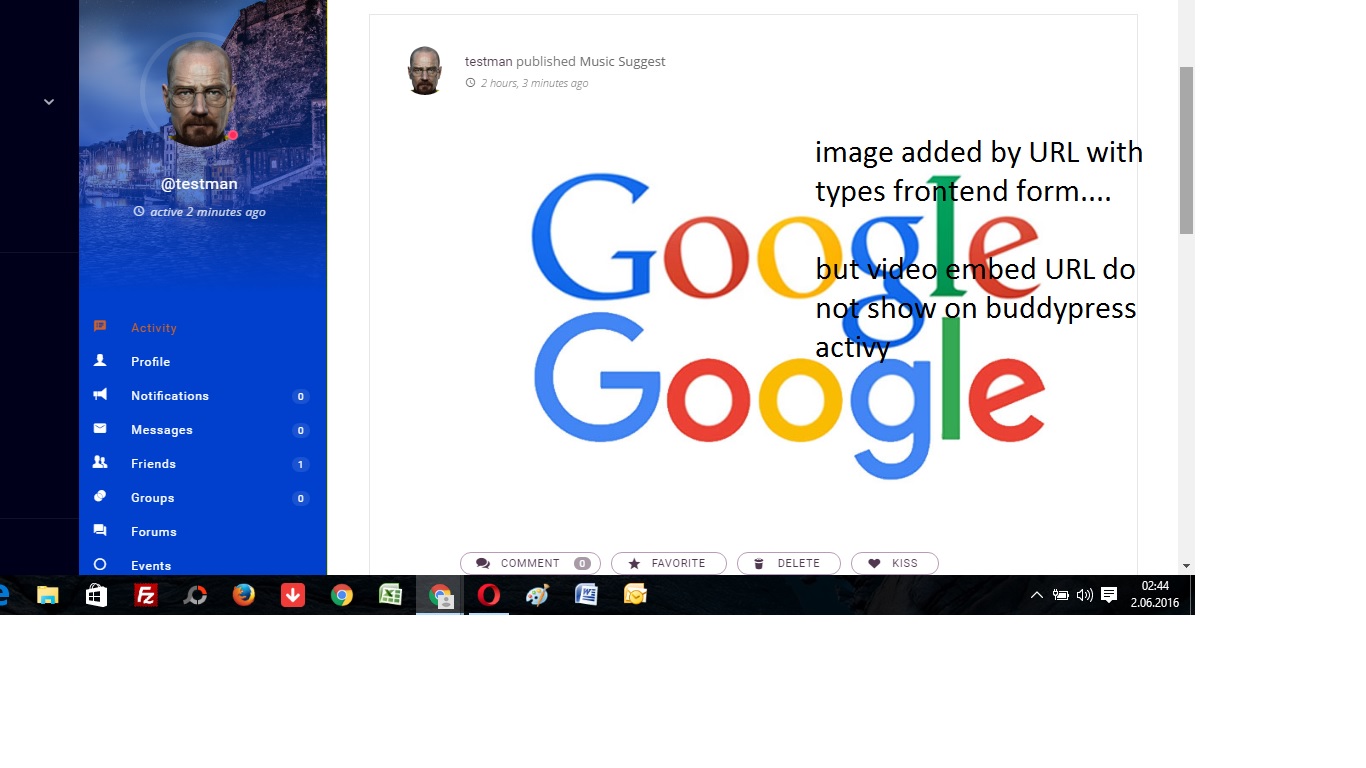Click the scrollbar down arrow

coord(1187,566)
